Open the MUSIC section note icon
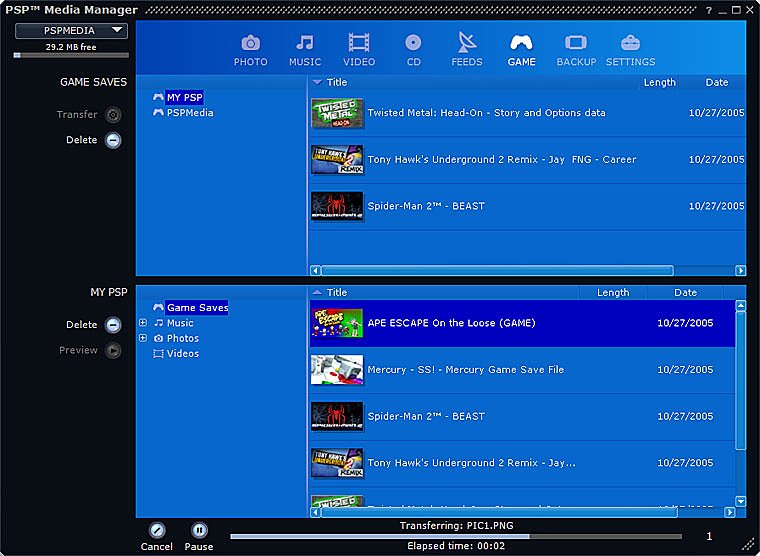Screen dimensions: 760x556 305,43
